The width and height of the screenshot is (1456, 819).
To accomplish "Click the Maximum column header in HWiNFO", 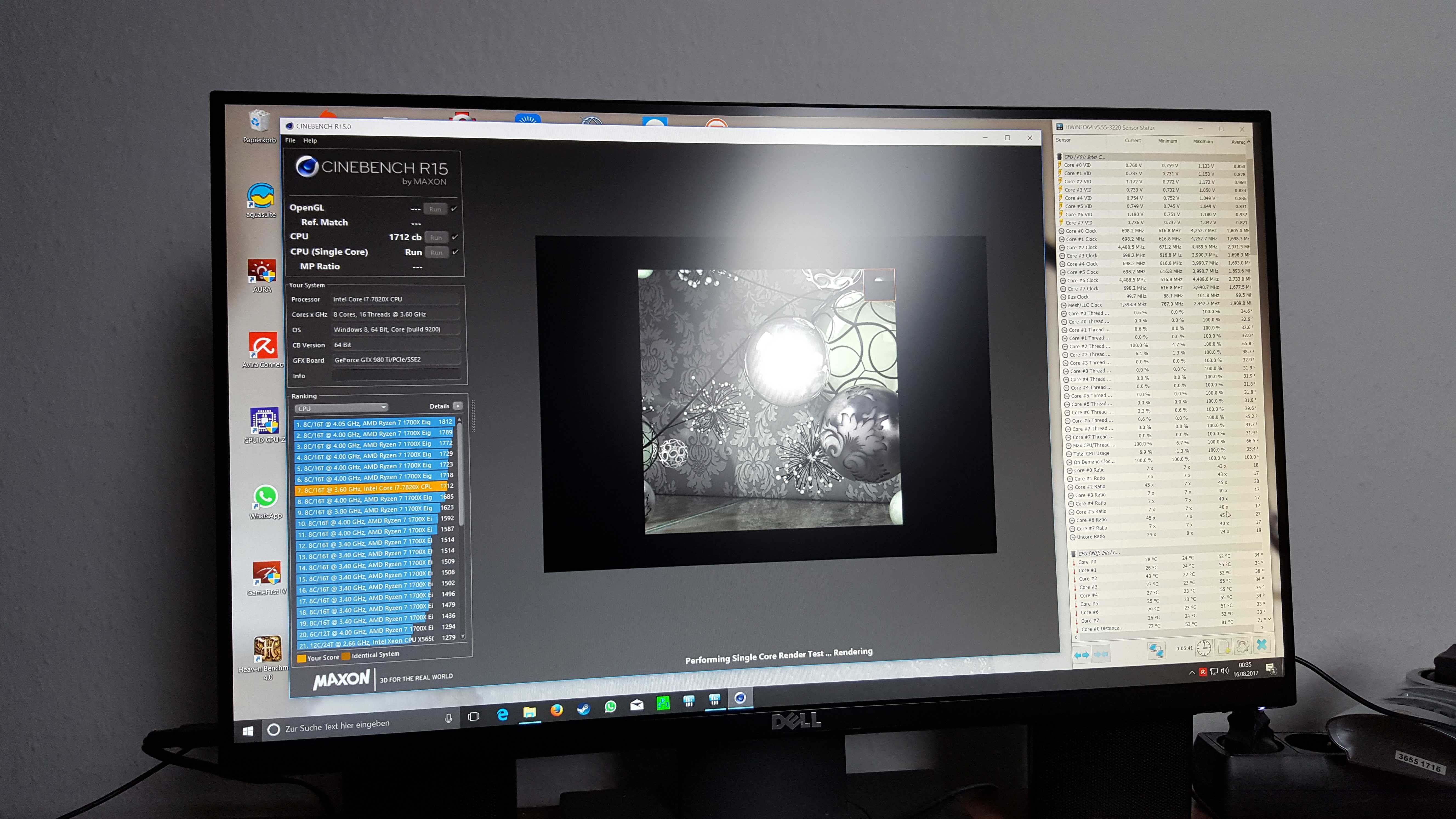I will pyautogui.click(x=1203, y=142).
